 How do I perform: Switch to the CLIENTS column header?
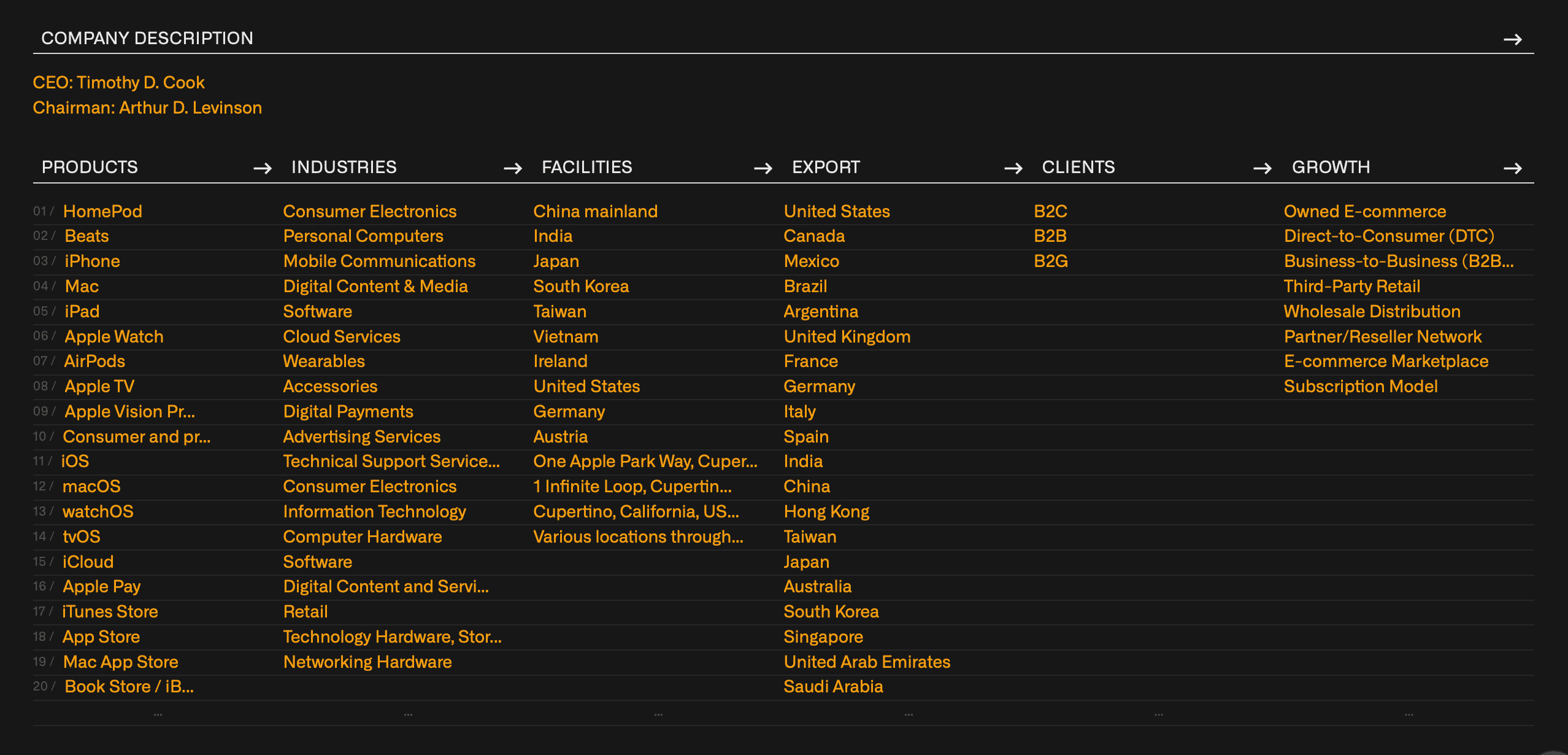(x=1078, y=167)
